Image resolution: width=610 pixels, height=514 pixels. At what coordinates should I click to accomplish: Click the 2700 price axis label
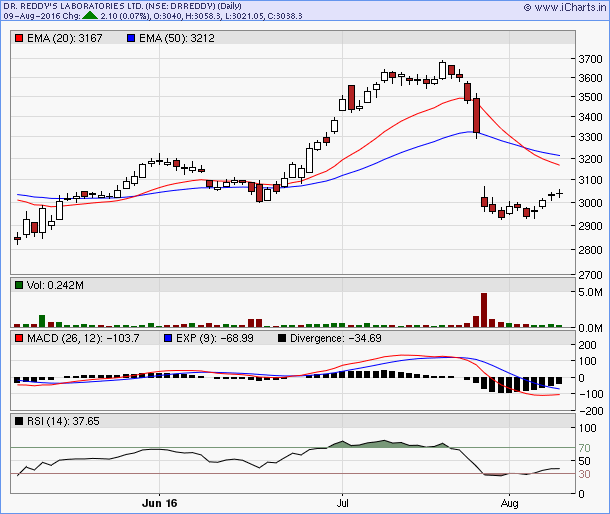tap(590, 275)
